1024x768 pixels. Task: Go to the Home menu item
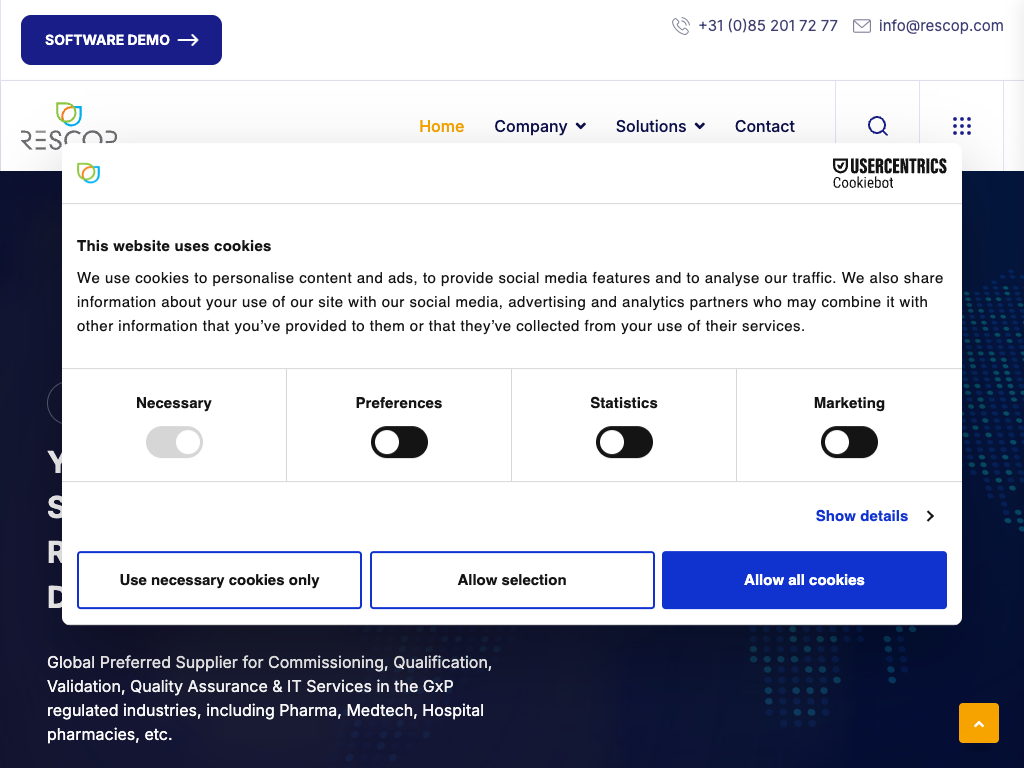pos(441,126)
